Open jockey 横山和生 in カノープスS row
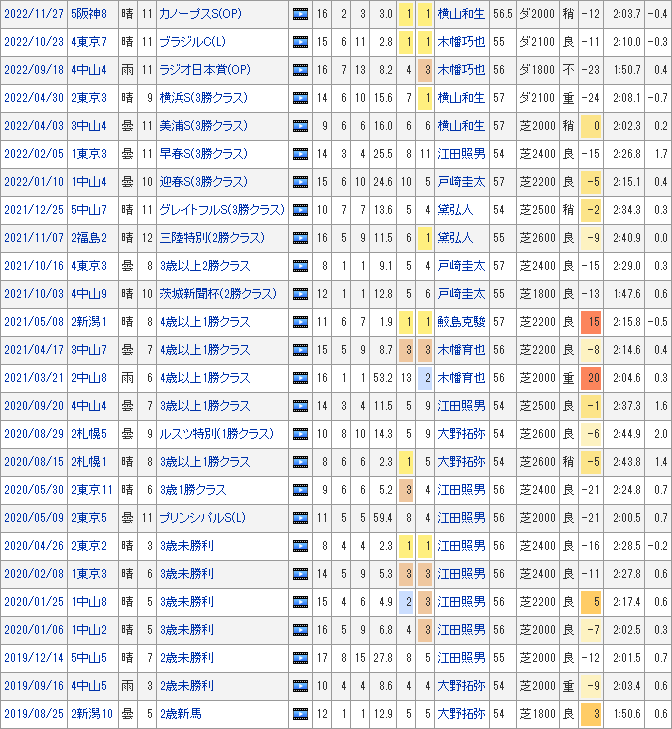The image size is (672, 729). tap(461, 14)
